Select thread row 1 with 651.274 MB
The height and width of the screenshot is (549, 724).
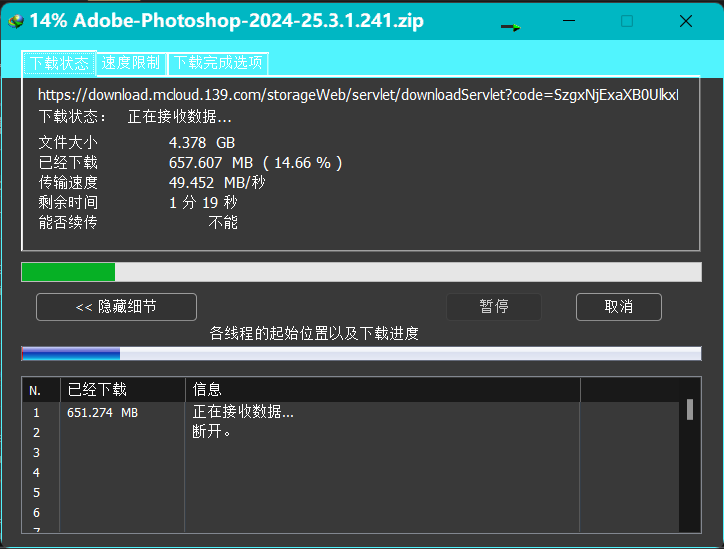point(351,412)
